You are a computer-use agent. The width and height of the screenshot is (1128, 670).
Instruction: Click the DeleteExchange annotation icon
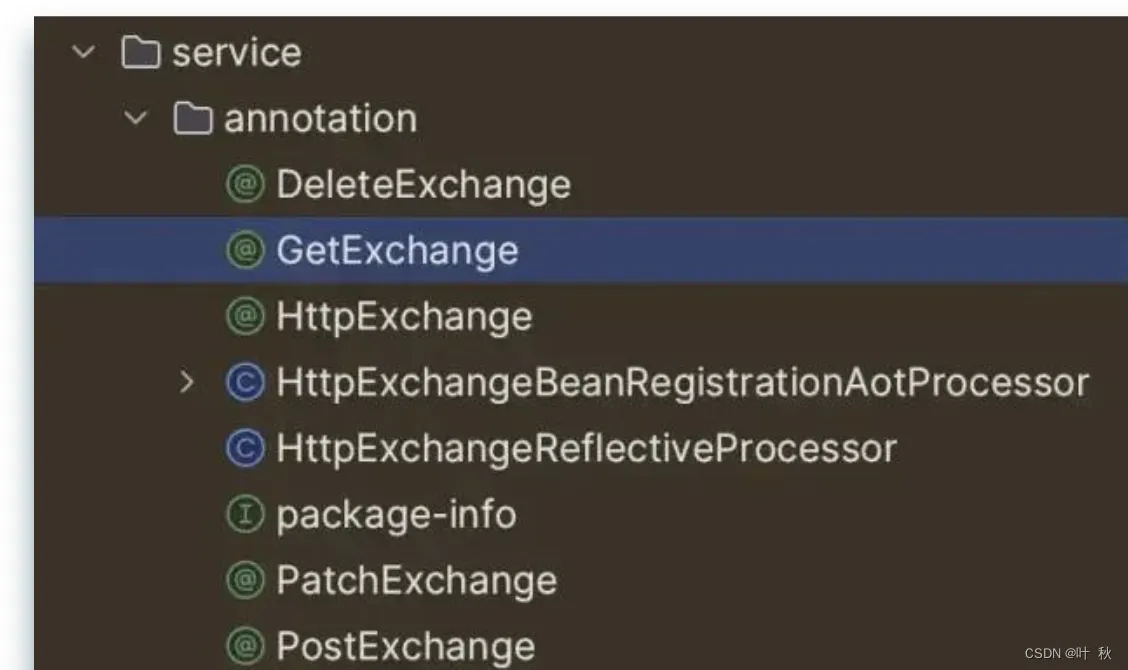pyautogui.click(x=245, y=185)
